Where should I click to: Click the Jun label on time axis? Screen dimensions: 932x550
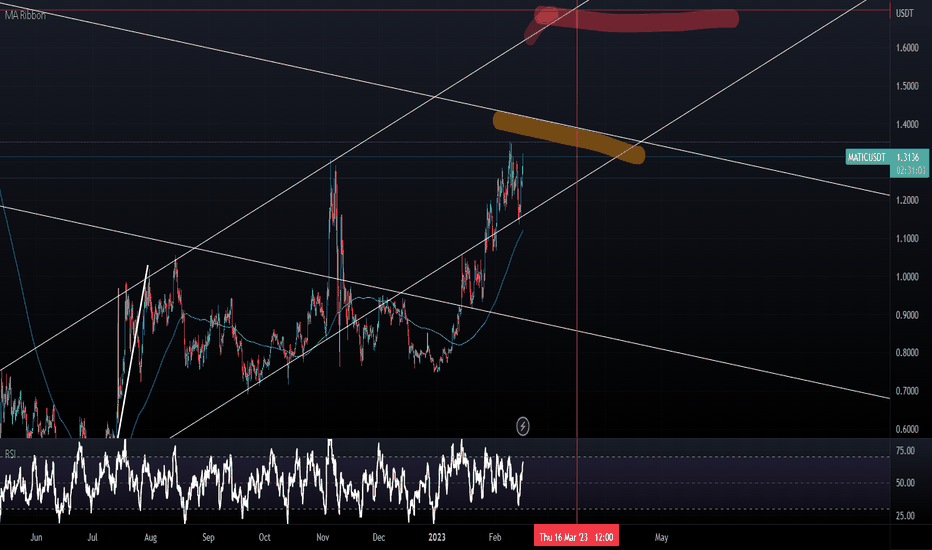pyautogui.click(x=36, y=538)
